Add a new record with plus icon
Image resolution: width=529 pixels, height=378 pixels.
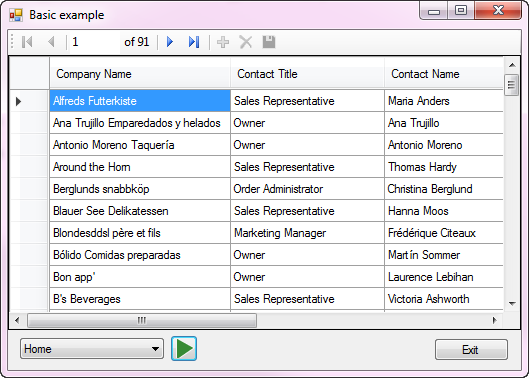[223, 42]
